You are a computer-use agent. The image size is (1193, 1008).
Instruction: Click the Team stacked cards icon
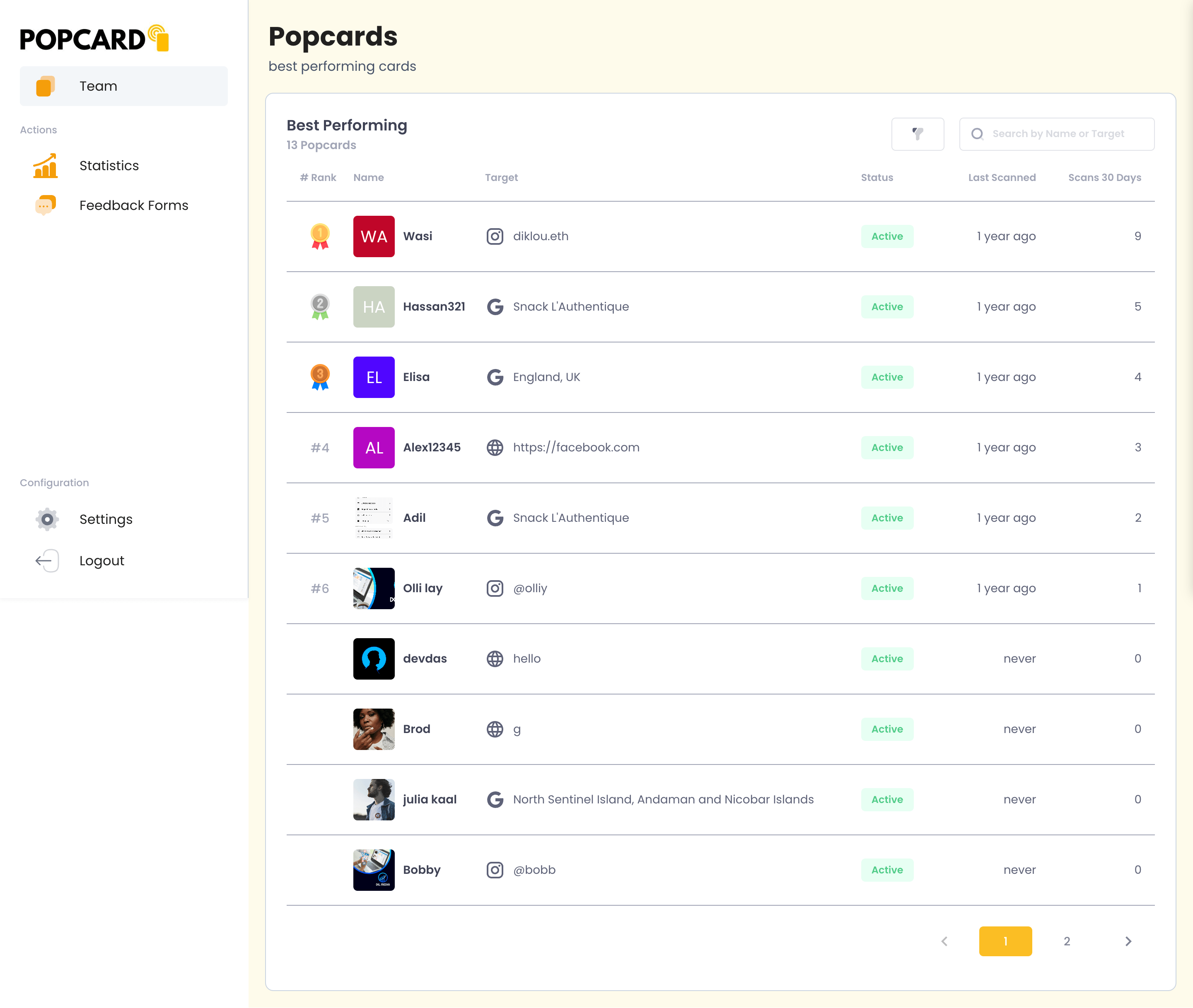point(45,86)
